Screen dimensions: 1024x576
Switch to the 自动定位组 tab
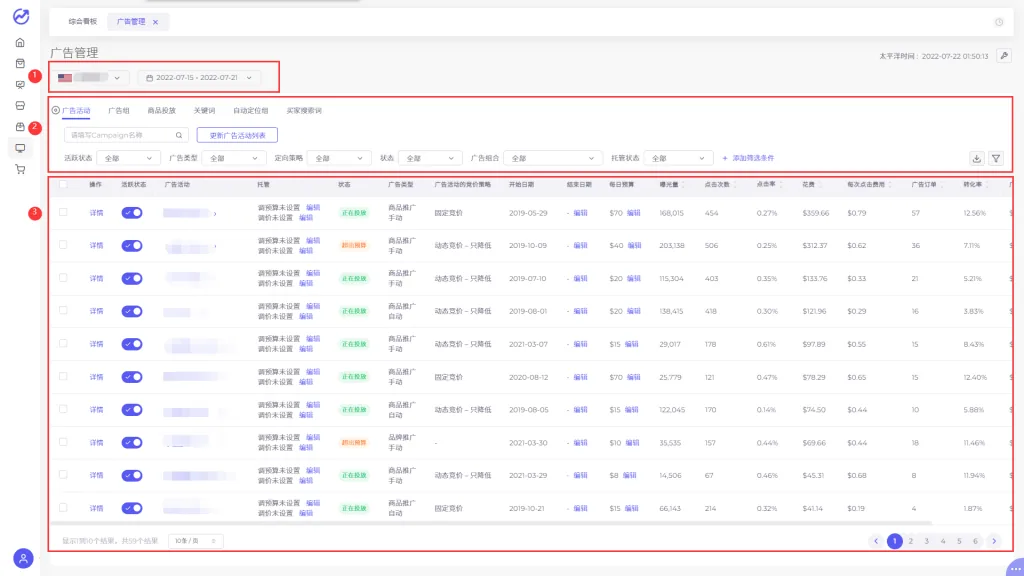coord(251,111)
